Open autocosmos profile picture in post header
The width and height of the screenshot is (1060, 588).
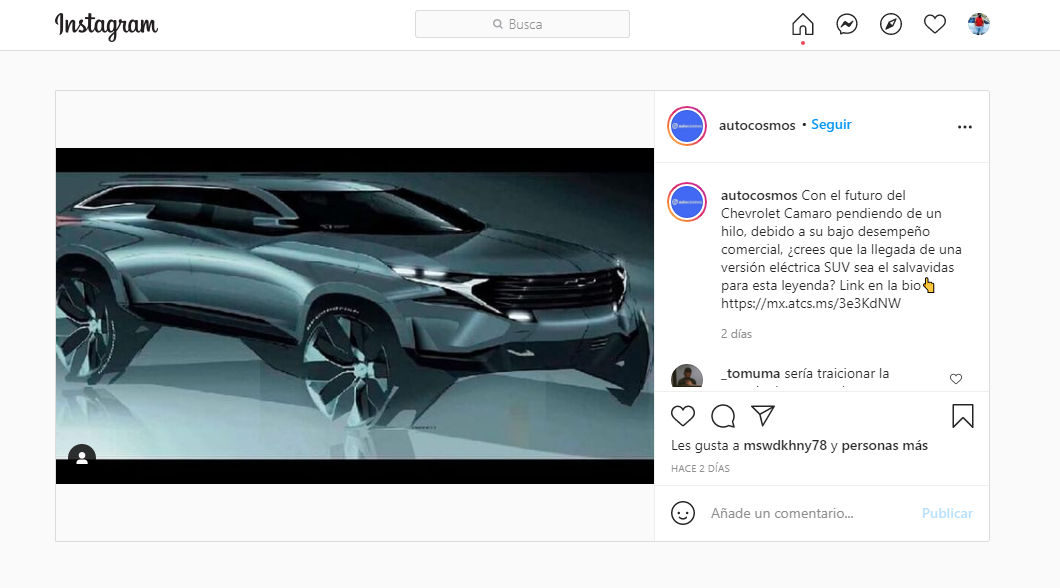687,126
